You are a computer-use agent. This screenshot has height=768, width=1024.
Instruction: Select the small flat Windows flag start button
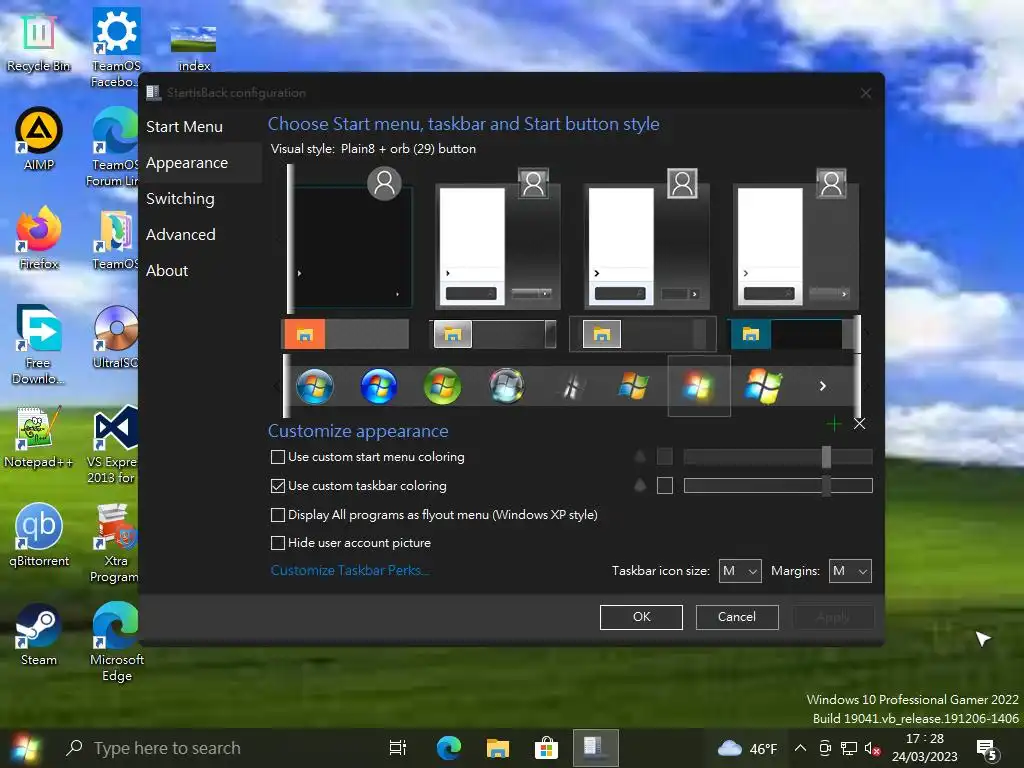[633, 385]
